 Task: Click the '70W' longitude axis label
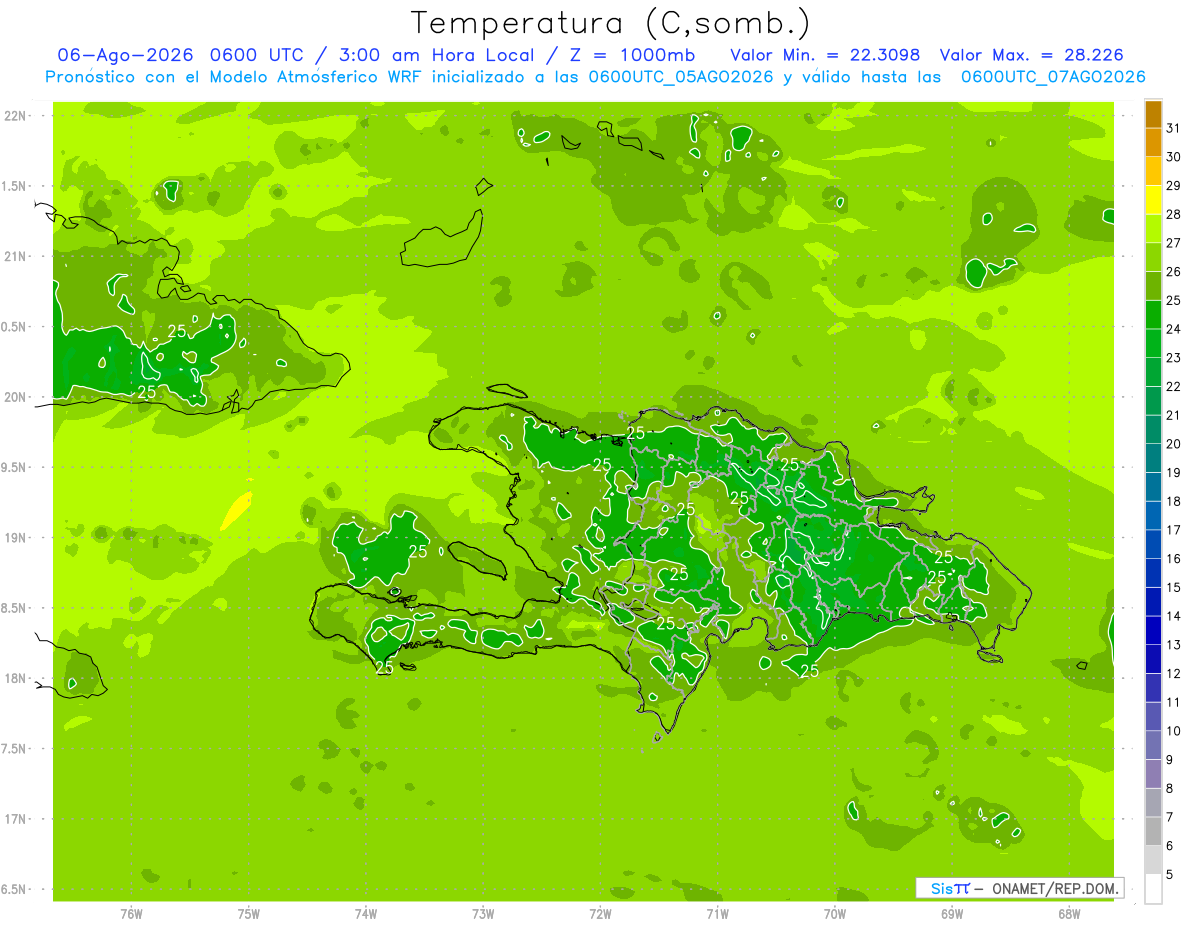[835, 913]
